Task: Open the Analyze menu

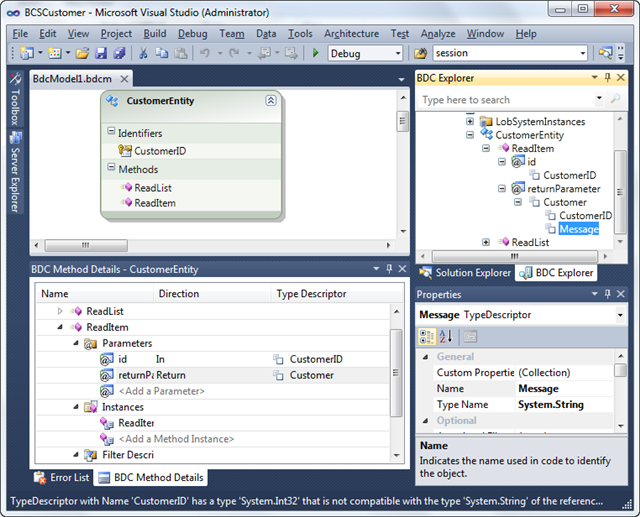Action: coord(438,34)
